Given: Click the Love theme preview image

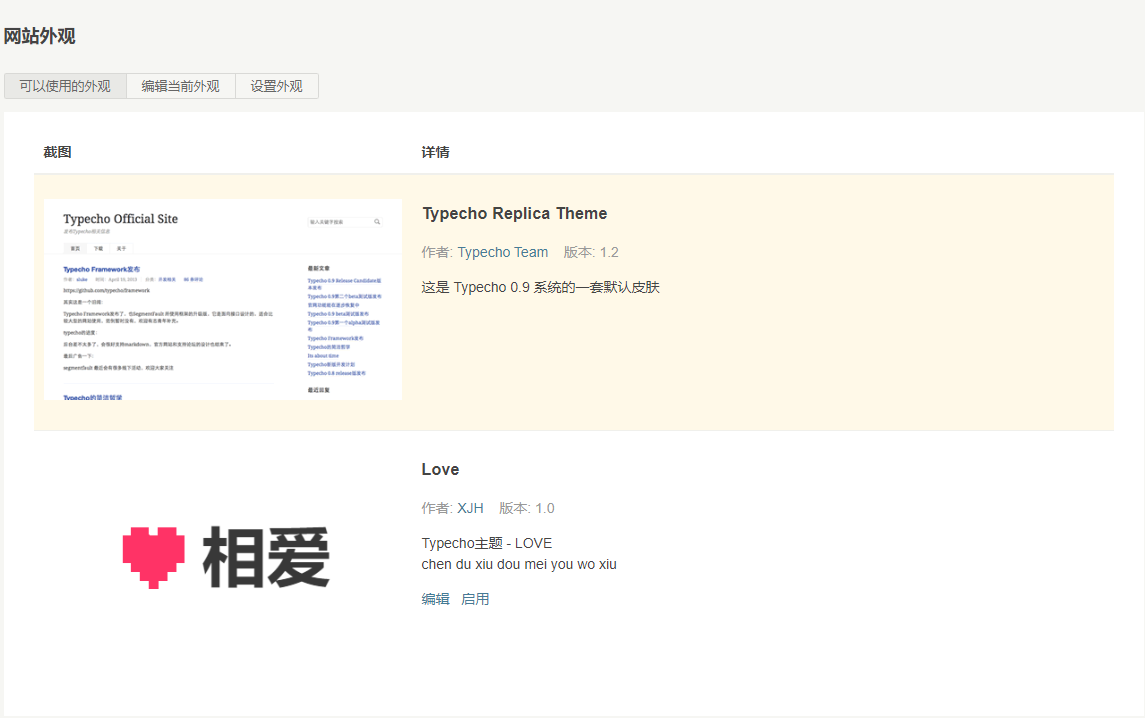Looking at the screenshot, I should pos(225,557).
